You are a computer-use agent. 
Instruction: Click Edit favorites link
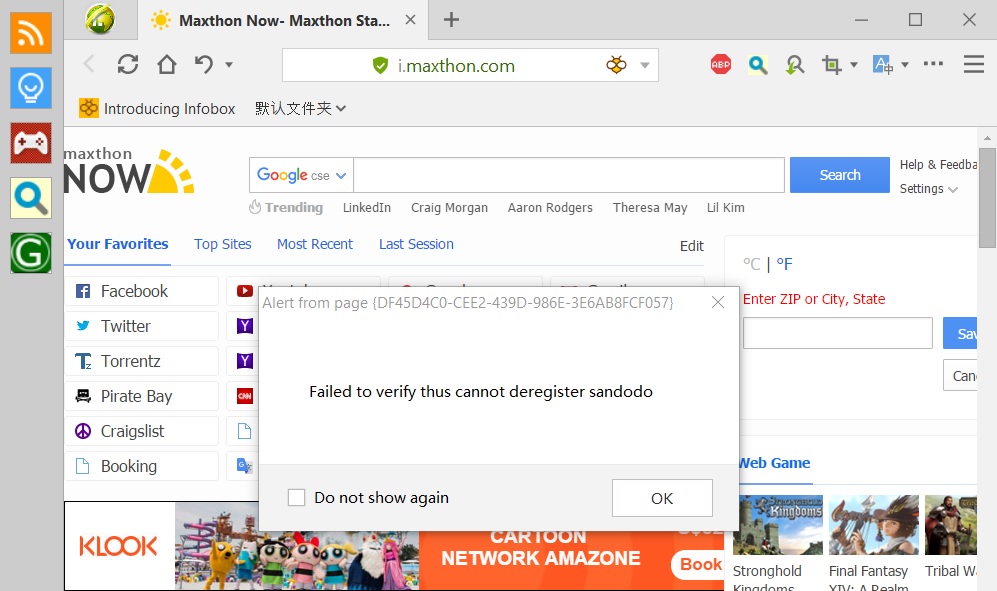692,246
